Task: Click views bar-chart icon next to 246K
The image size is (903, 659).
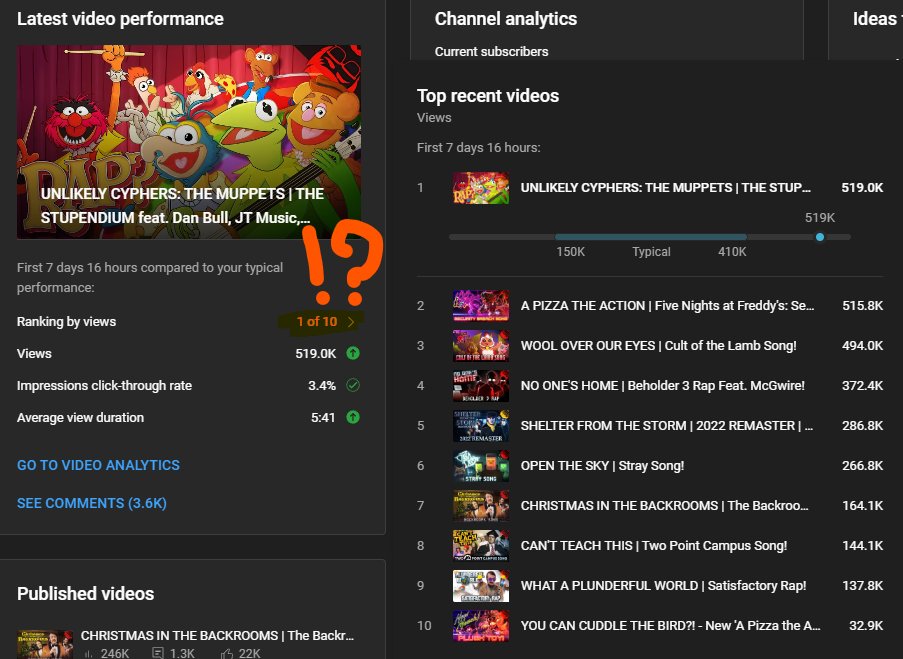Action: pos(89,653)
